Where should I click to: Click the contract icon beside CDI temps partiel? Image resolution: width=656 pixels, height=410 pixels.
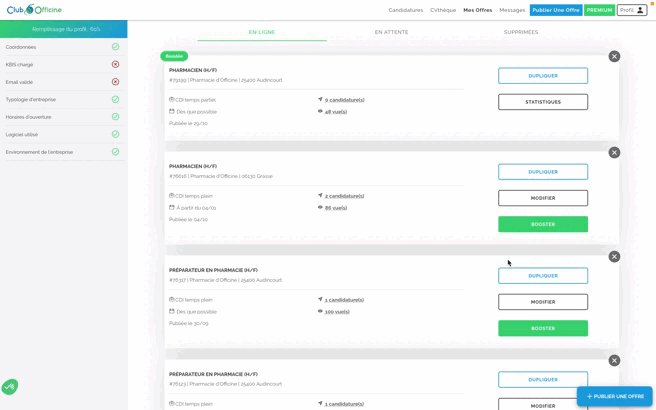click(x=172, y=100)
